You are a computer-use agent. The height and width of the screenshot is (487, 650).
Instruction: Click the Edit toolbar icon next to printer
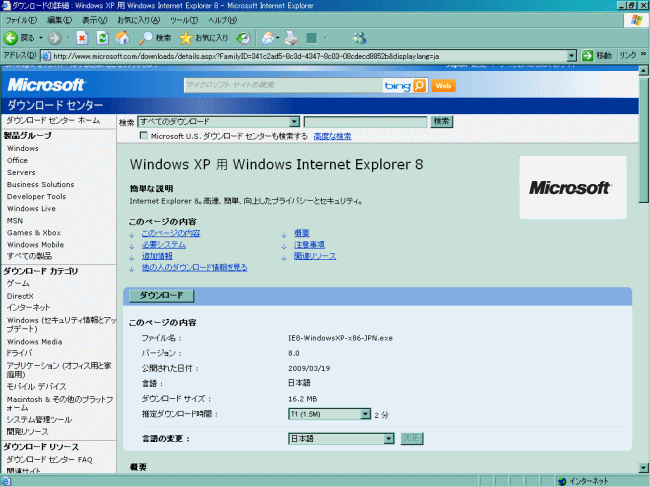pos(312,38)
